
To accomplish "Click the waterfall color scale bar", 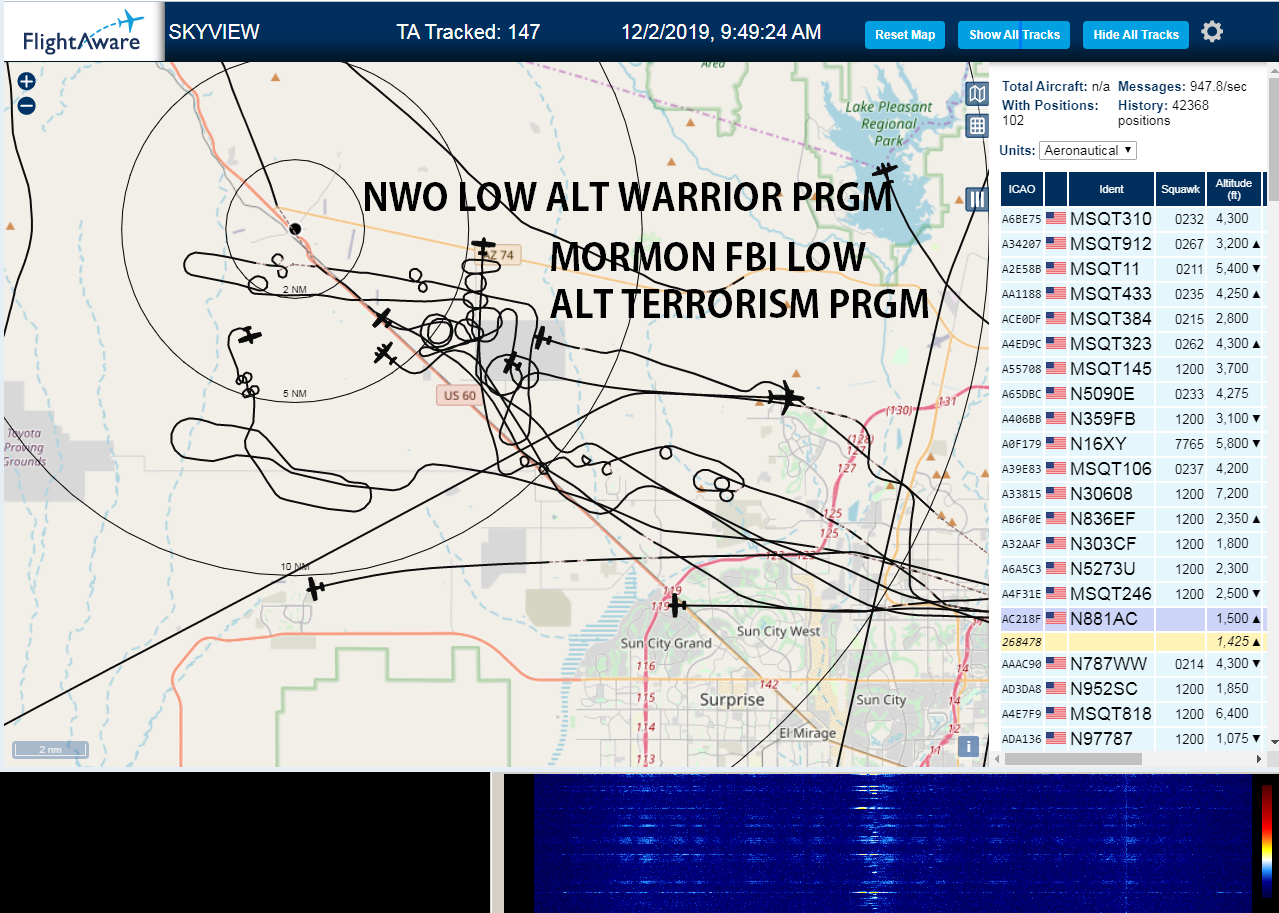I will coord(1266,839).
